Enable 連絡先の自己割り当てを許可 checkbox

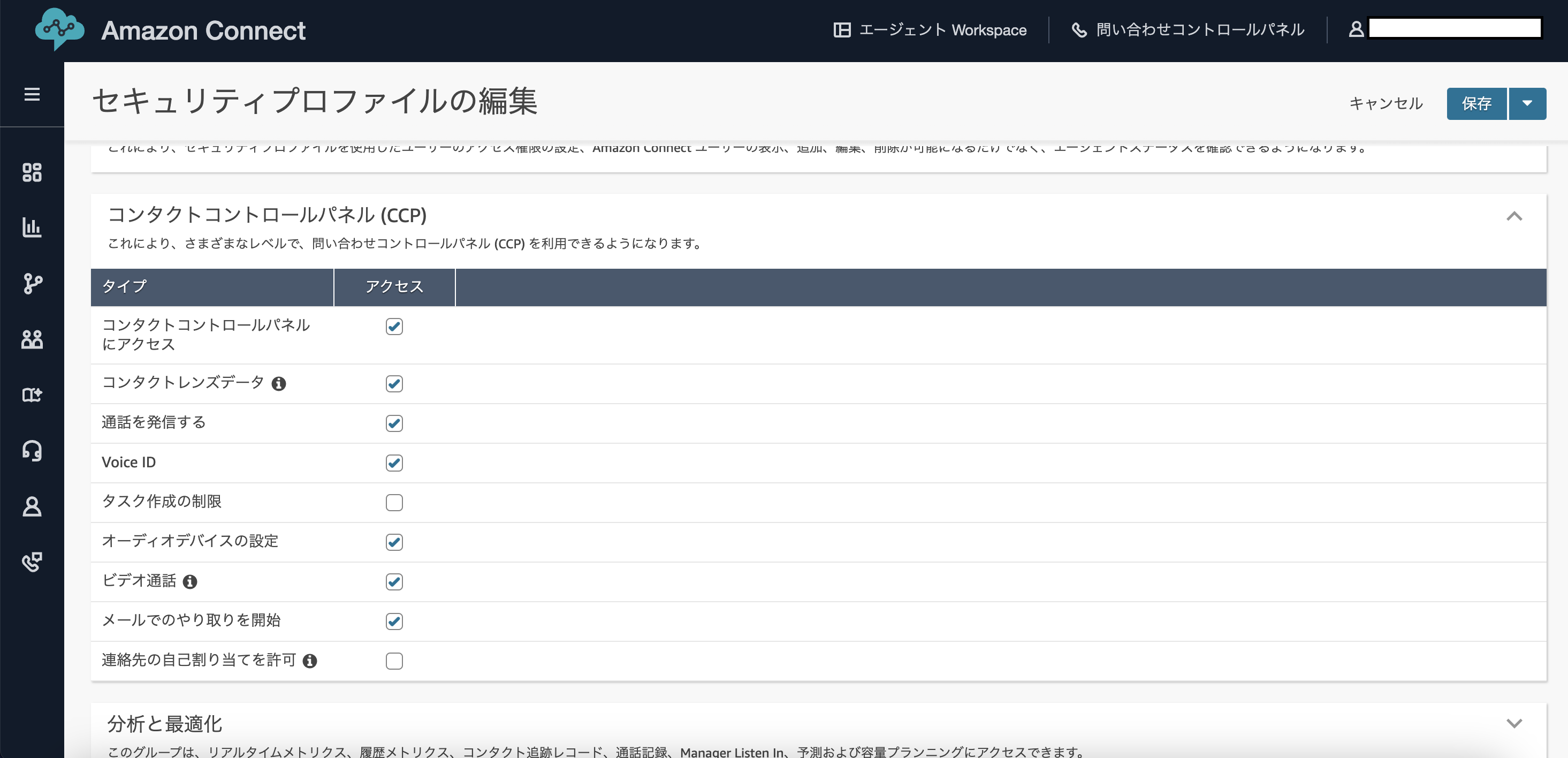[394, 661]
